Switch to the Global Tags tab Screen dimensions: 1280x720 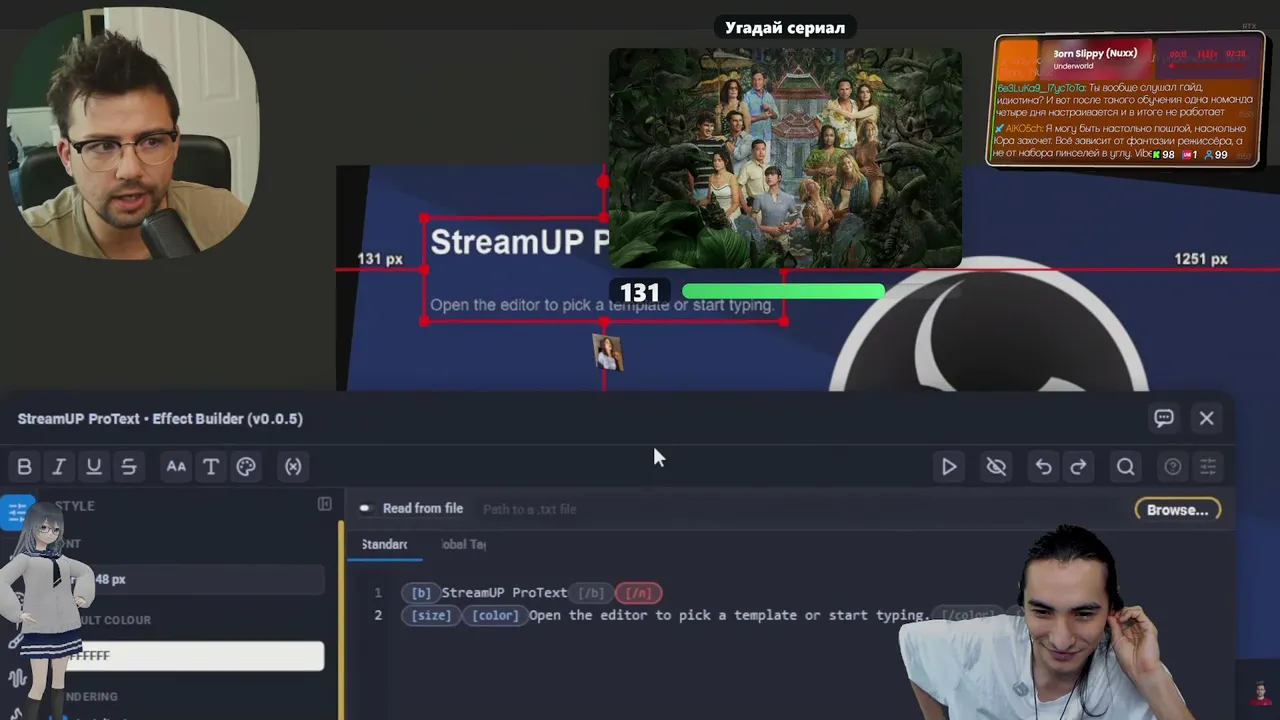(x=463, y=544)
